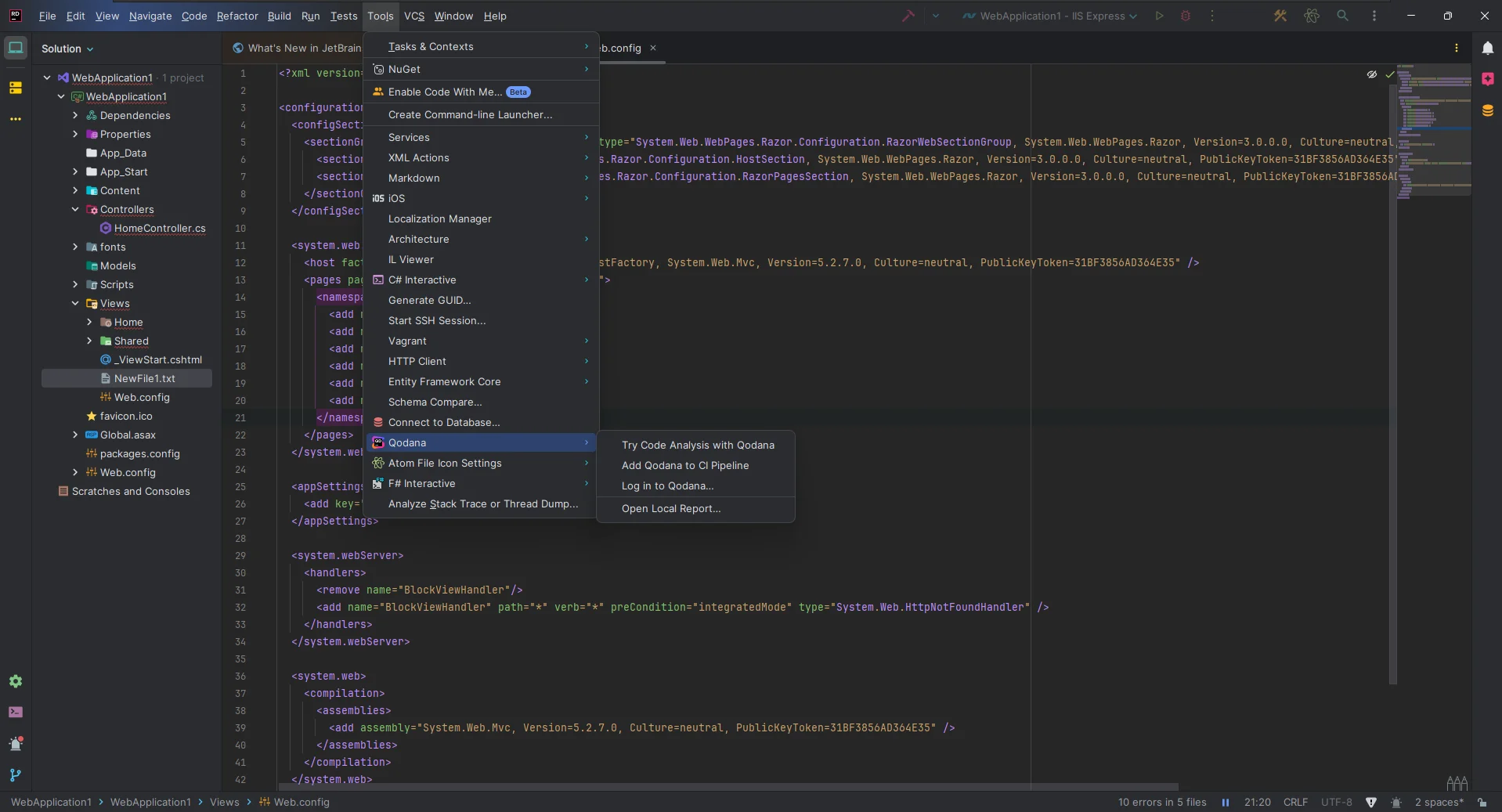Screen dimensions: 1502x812
Task: Click the Build hammer icon in toolbar
Action: (908, 16)
